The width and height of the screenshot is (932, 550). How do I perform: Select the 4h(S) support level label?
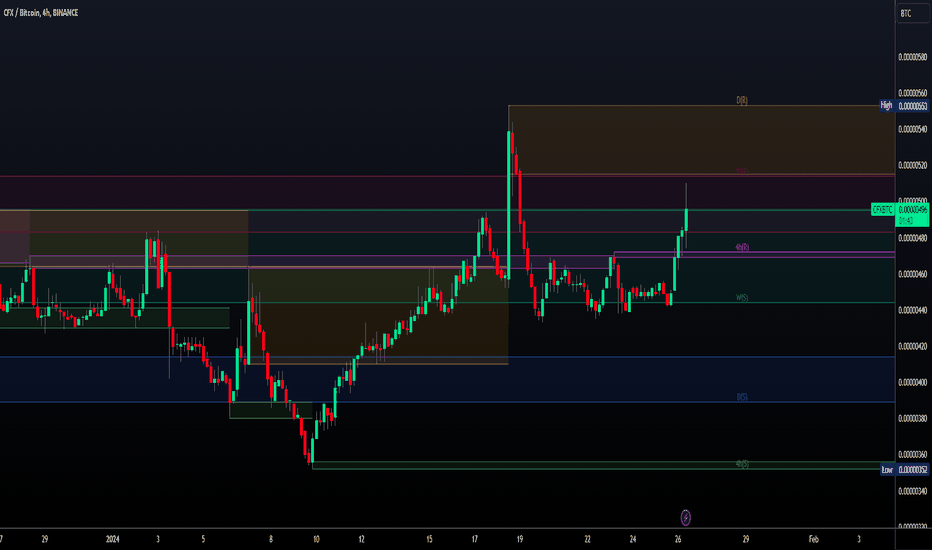(742, 464)
